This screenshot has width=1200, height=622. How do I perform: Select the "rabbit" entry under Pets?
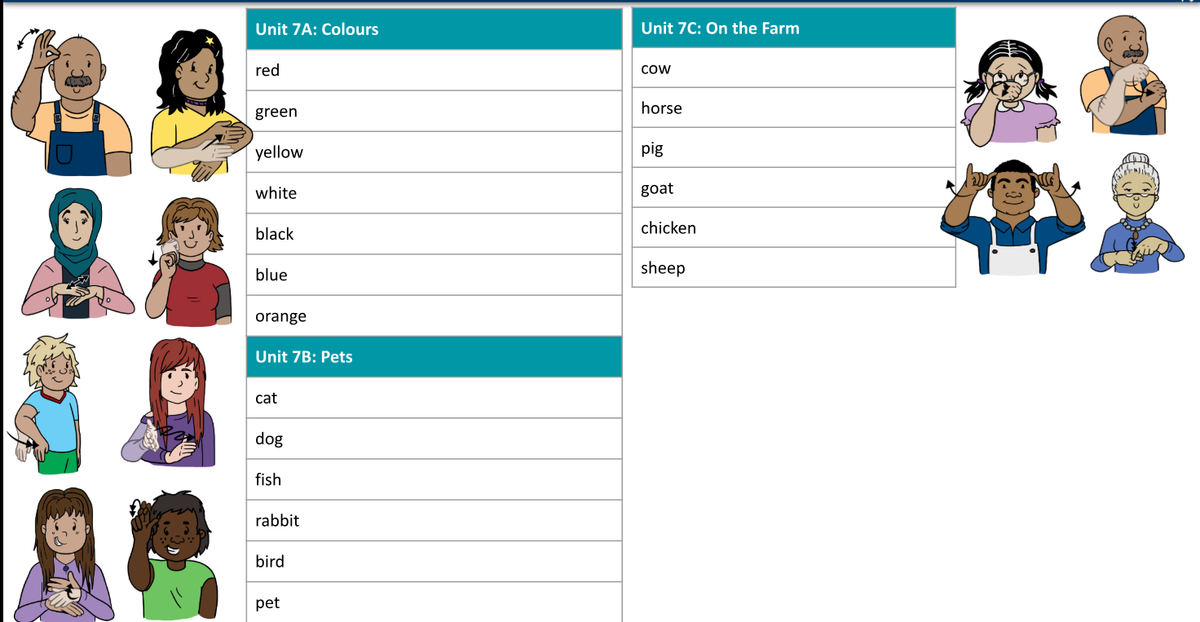tap(277, 520)
